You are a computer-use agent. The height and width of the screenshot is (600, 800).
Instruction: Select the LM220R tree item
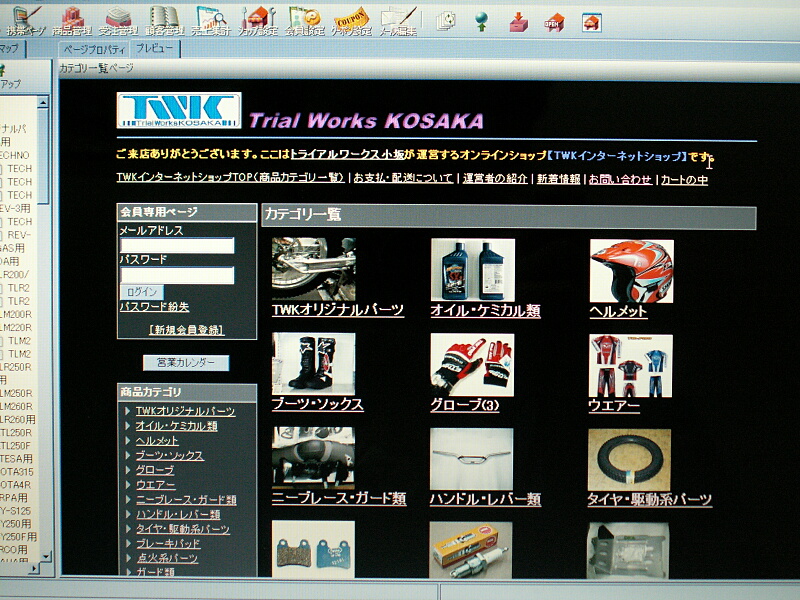click(16, 328)
